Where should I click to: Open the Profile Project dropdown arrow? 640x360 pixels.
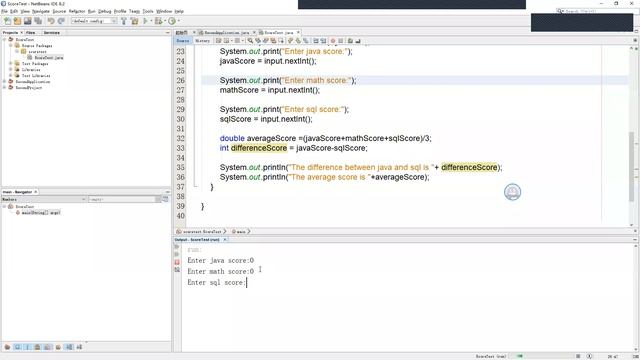tap(178, 21)
